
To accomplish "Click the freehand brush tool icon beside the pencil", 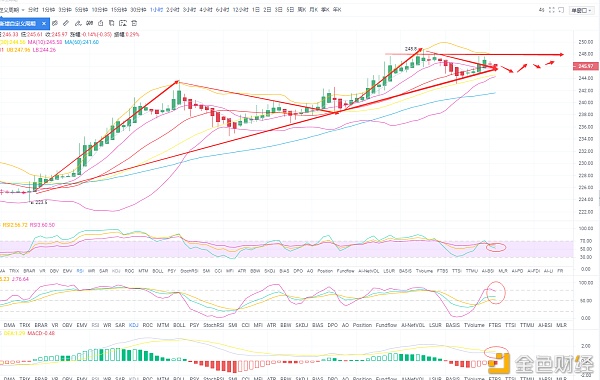I will click(78, 23).
